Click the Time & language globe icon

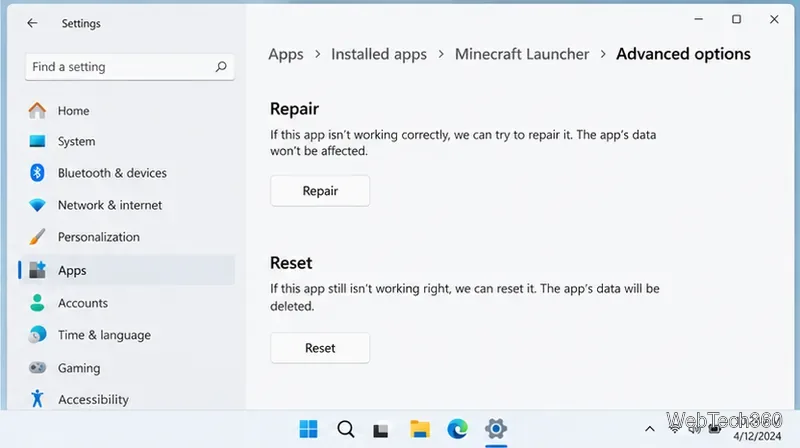37,335
